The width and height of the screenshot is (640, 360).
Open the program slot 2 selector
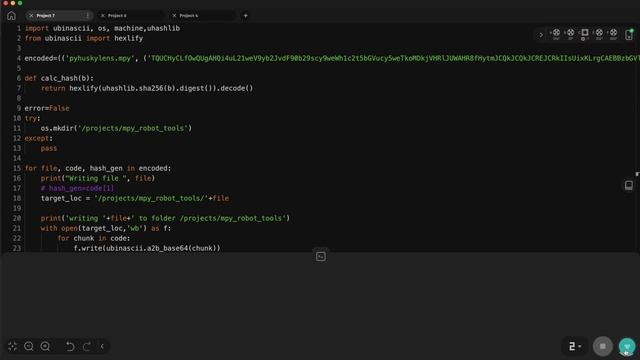[575, 346]
